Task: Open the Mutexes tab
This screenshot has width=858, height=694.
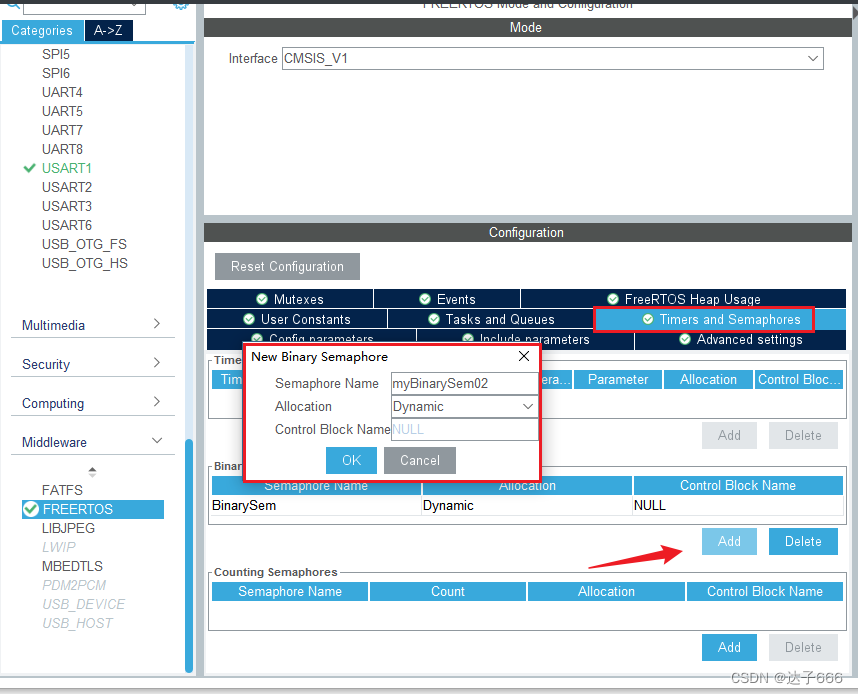Action: tap(290, 299)
